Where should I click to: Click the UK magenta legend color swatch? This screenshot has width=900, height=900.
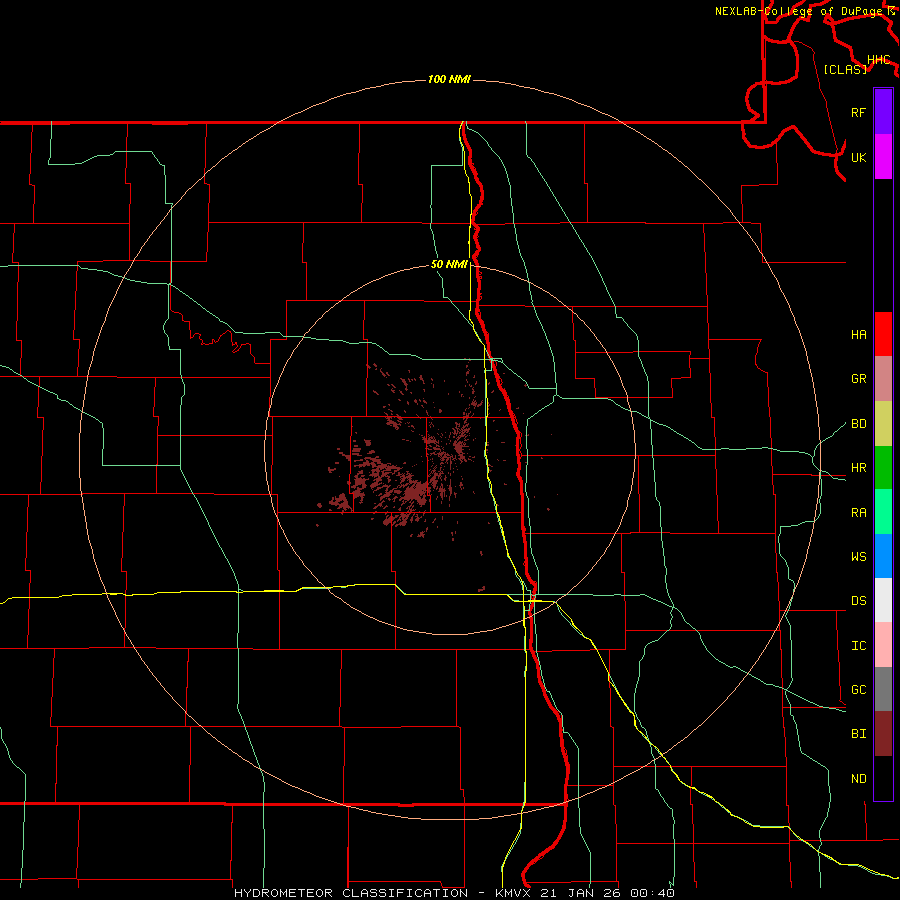[883, 157]
